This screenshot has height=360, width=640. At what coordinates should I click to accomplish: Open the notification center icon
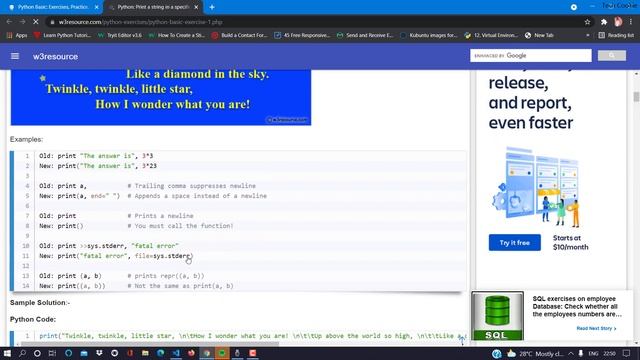point(627,353)
